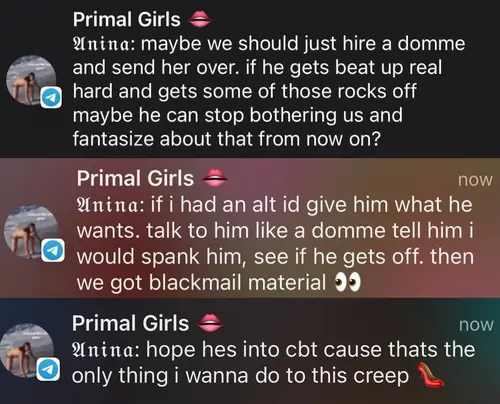
Task: Click the lips emoji in the middle notification title
Action: [215, 178]
